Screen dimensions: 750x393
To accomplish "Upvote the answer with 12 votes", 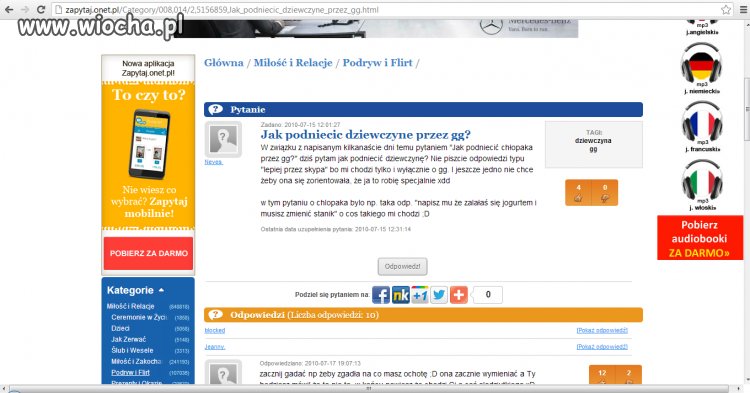I will point(602,375).
